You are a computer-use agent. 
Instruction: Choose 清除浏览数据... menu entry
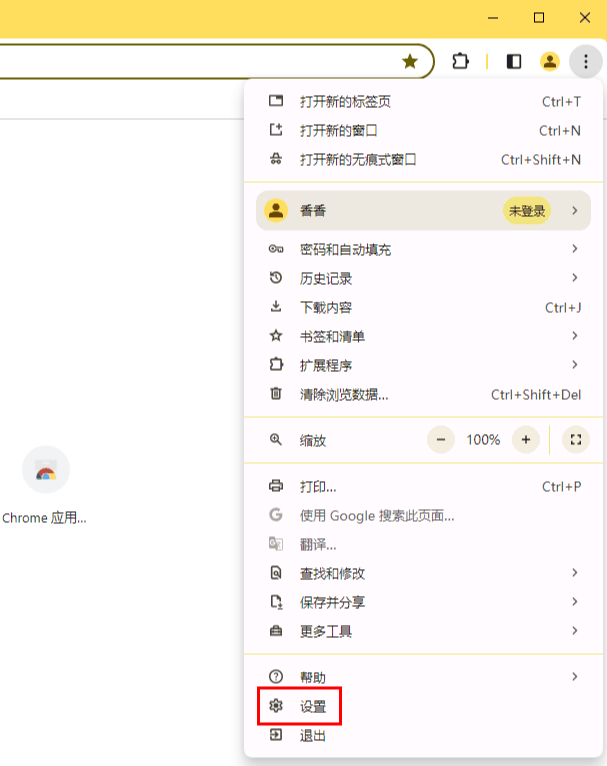(423, 394)
